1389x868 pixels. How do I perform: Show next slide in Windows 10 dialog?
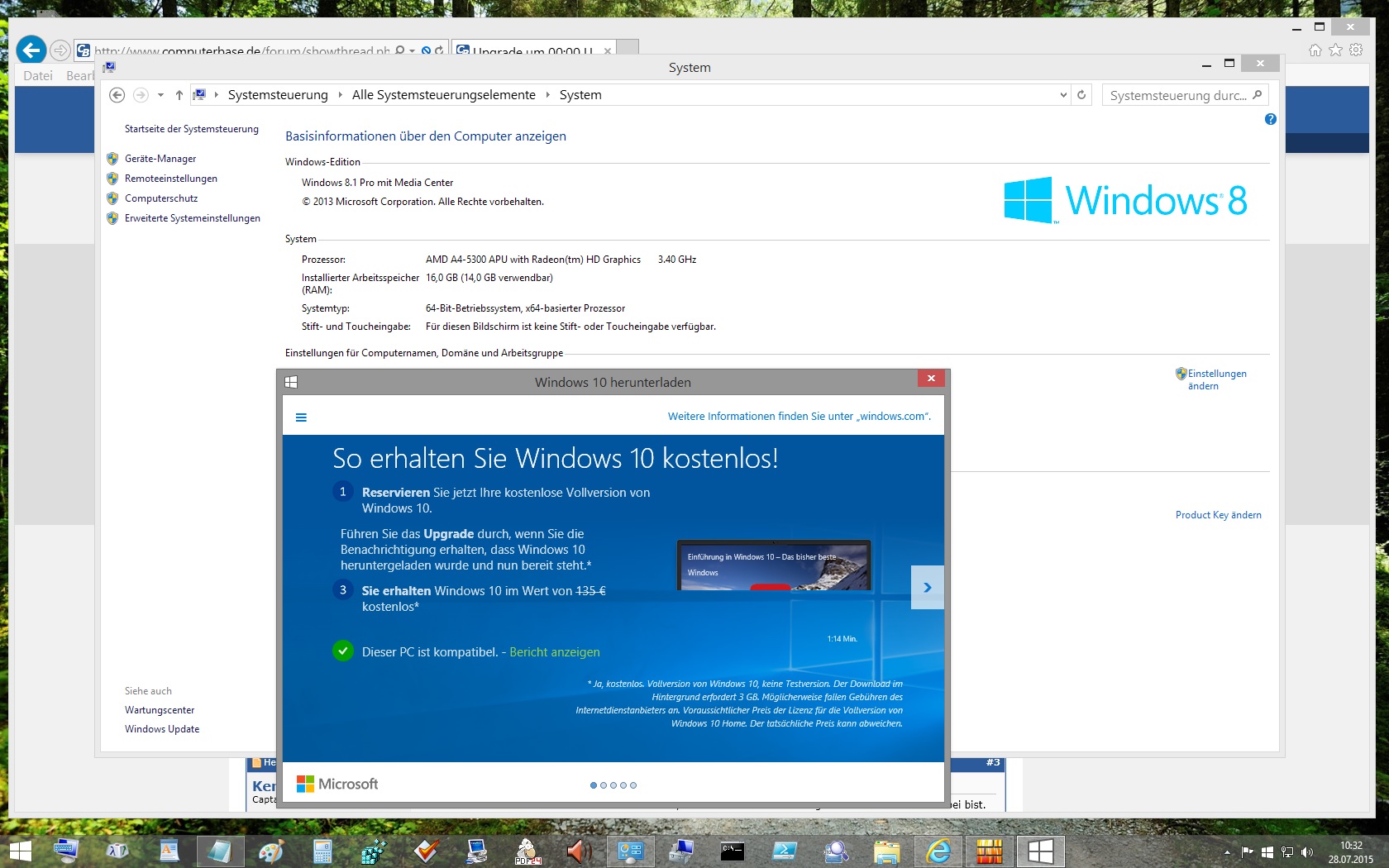928,588
